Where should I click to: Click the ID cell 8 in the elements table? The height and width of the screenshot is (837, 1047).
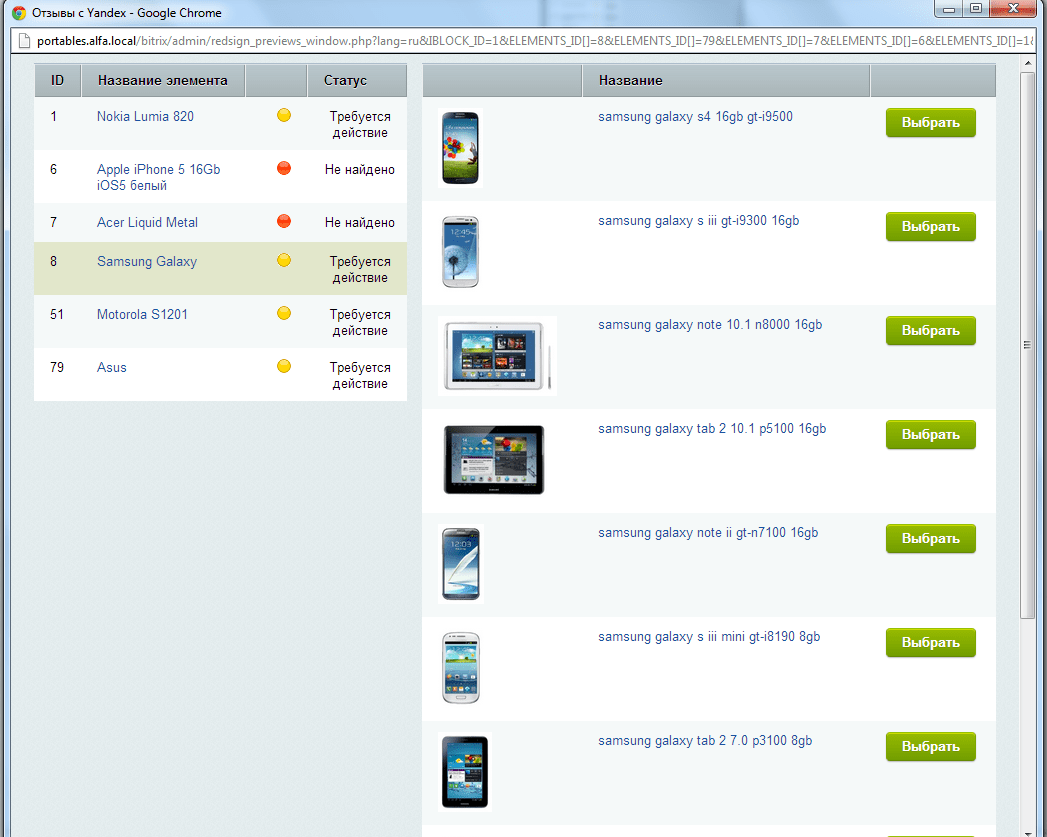click(53, 261)
